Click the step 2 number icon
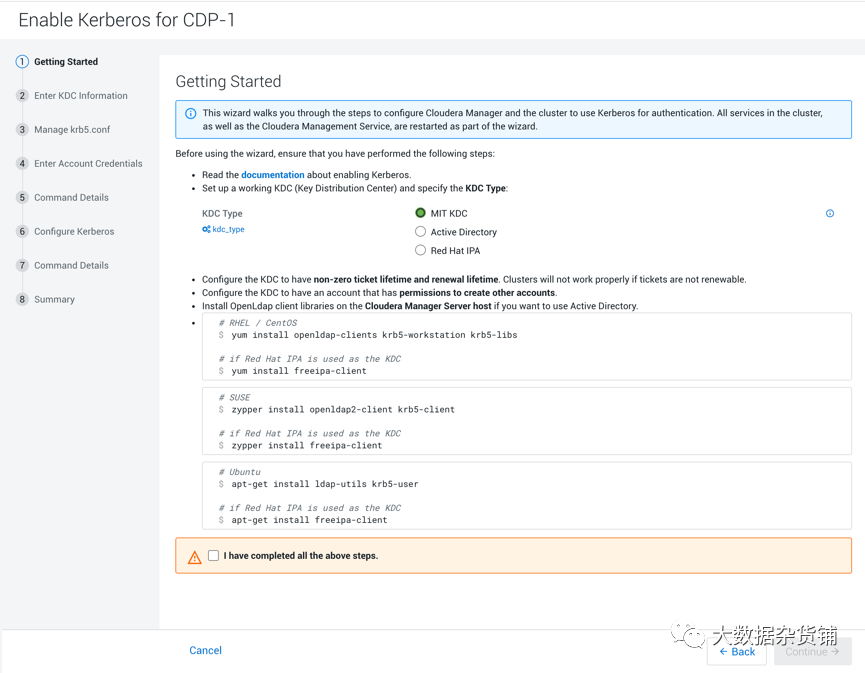865x673 pixels. point(22,96)
